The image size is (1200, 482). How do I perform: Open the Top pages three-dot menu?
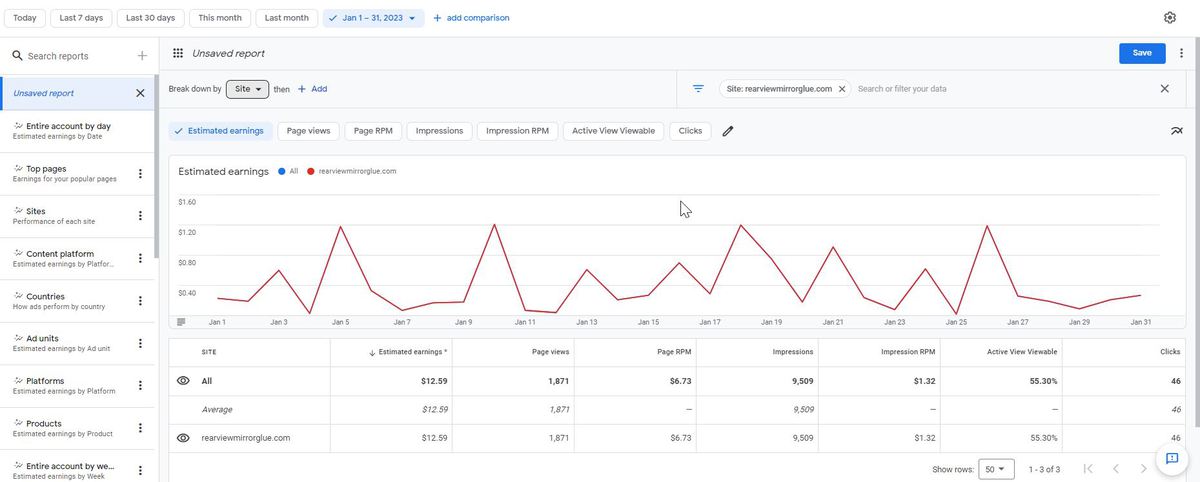(x=140, y=174)
